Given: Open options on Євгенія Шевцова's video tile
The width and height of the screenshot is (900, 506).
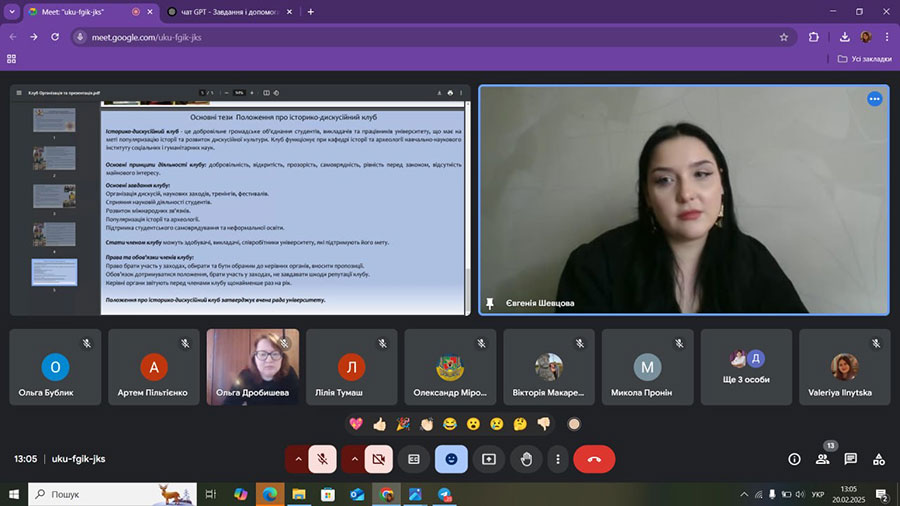Looking at the screenshot, I should tap(874, 99).
